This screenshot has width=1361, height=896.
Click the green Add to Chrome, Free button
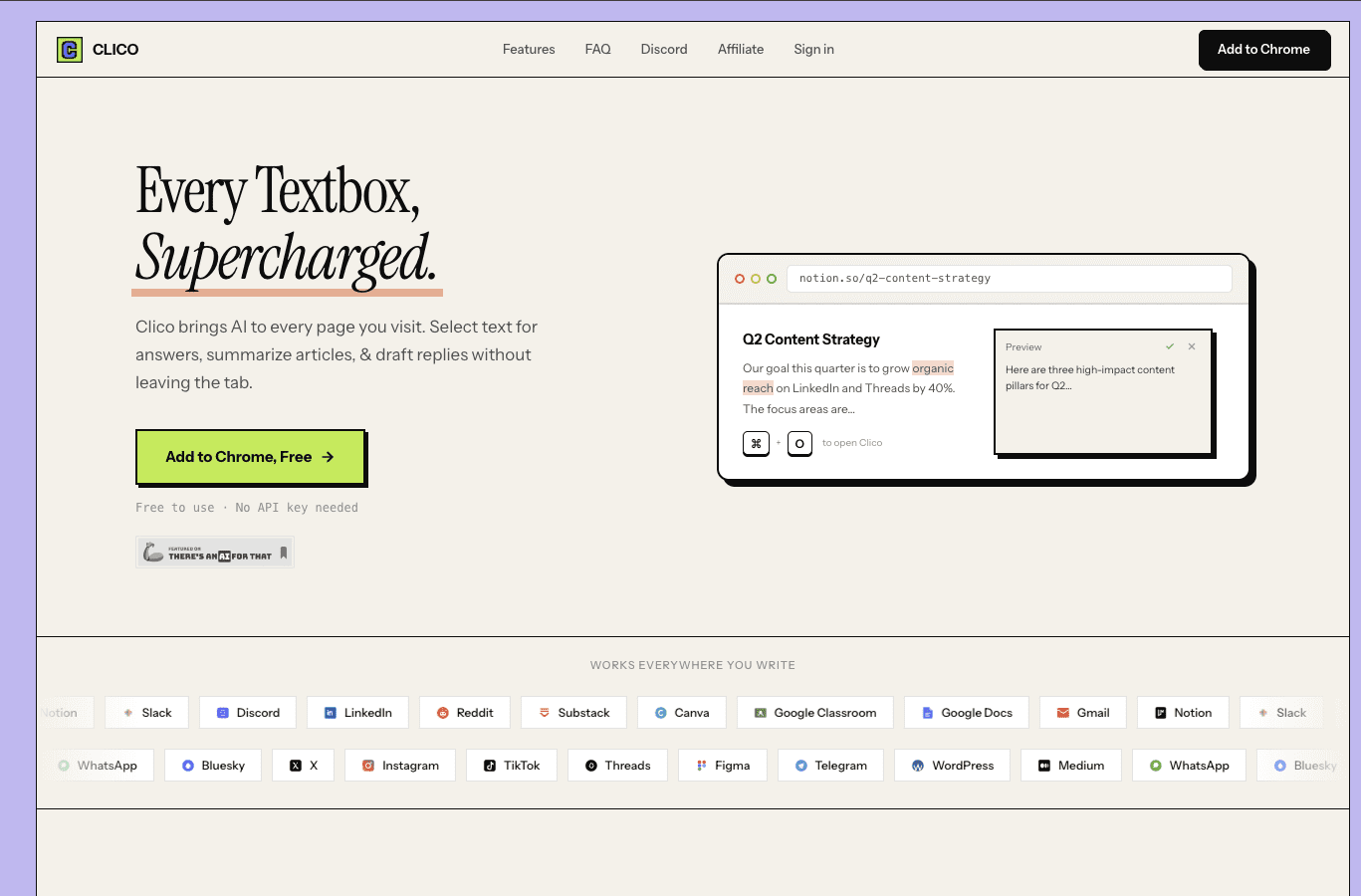pyautogui.click(x=250, y=457)
